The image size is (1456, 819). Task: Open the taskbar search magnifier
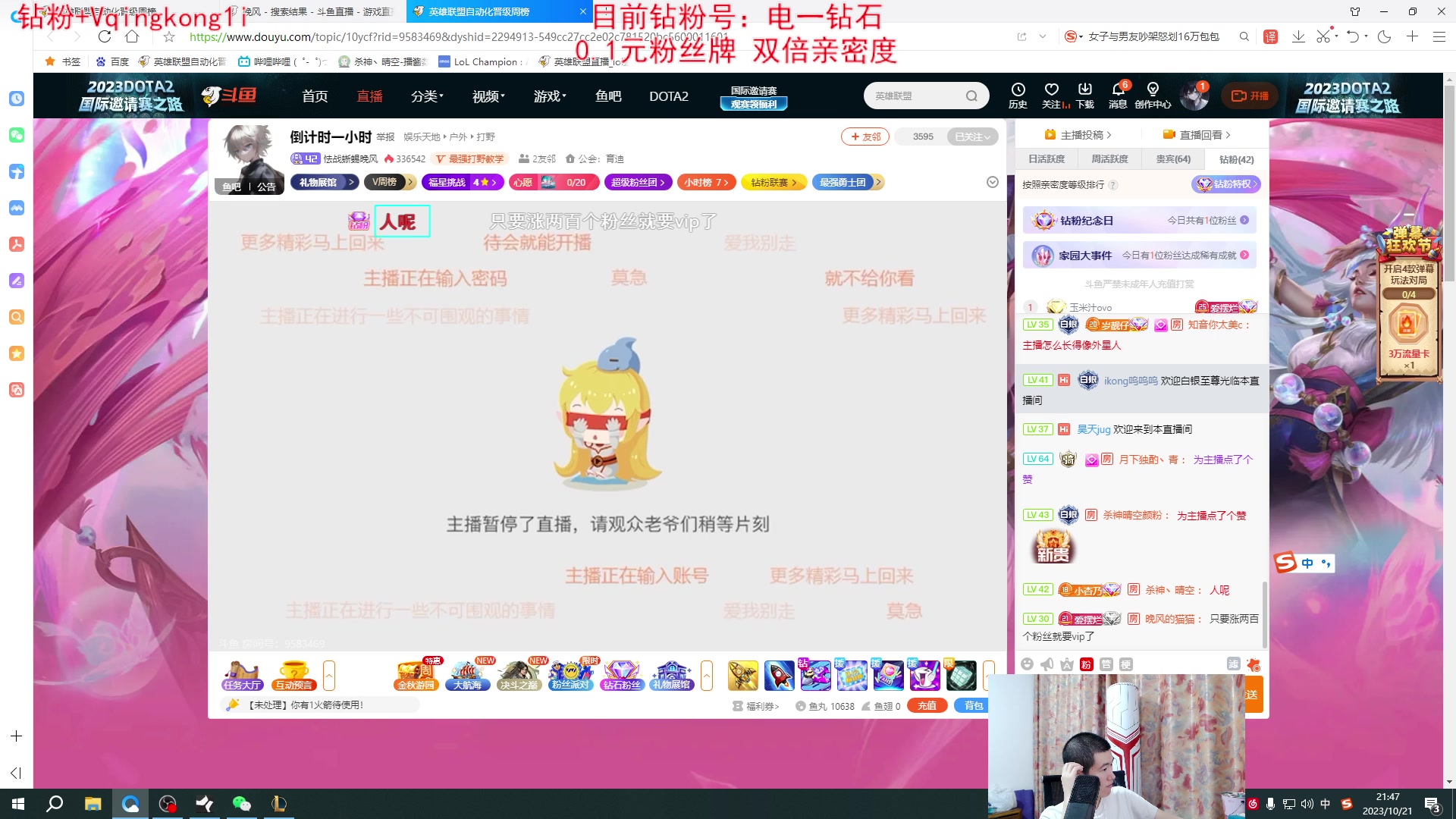click(55, 804)
